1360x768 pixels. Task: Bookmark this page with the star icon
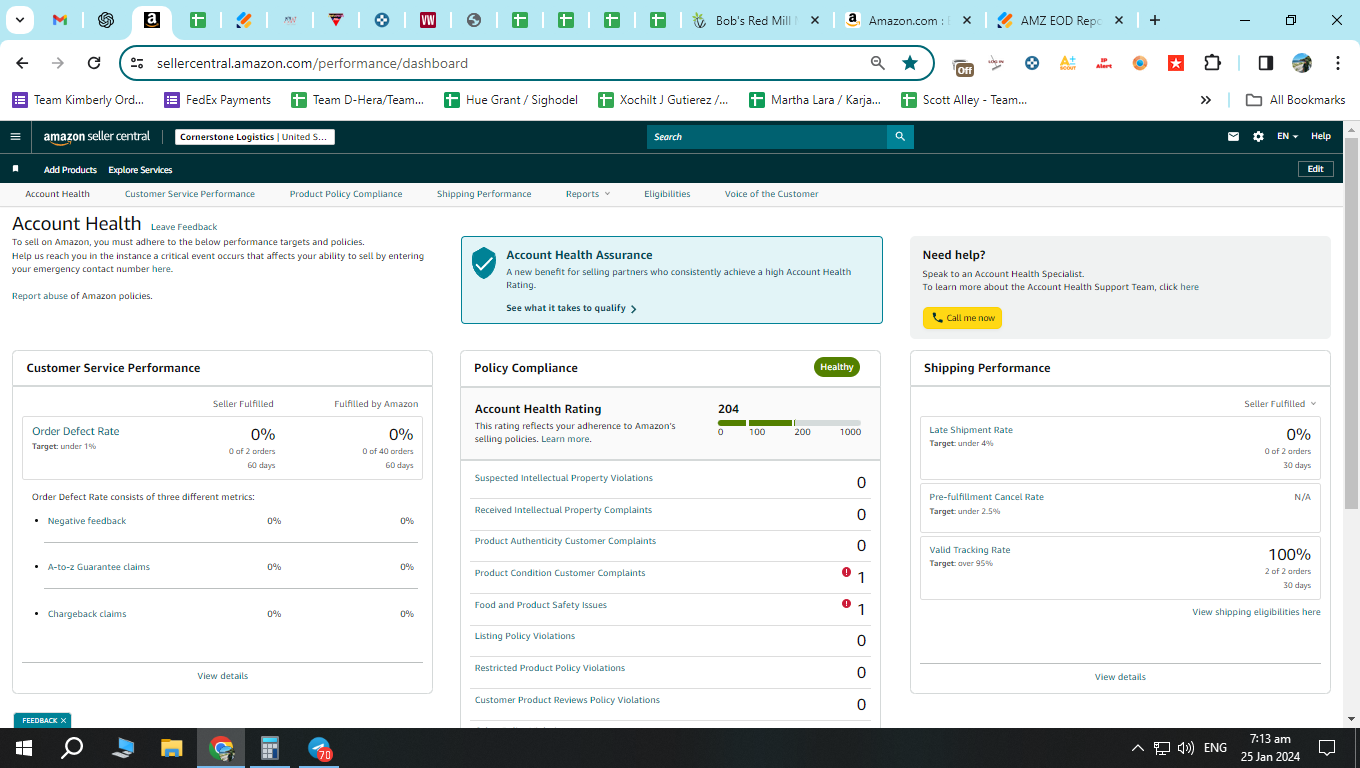tap(909, 63)
